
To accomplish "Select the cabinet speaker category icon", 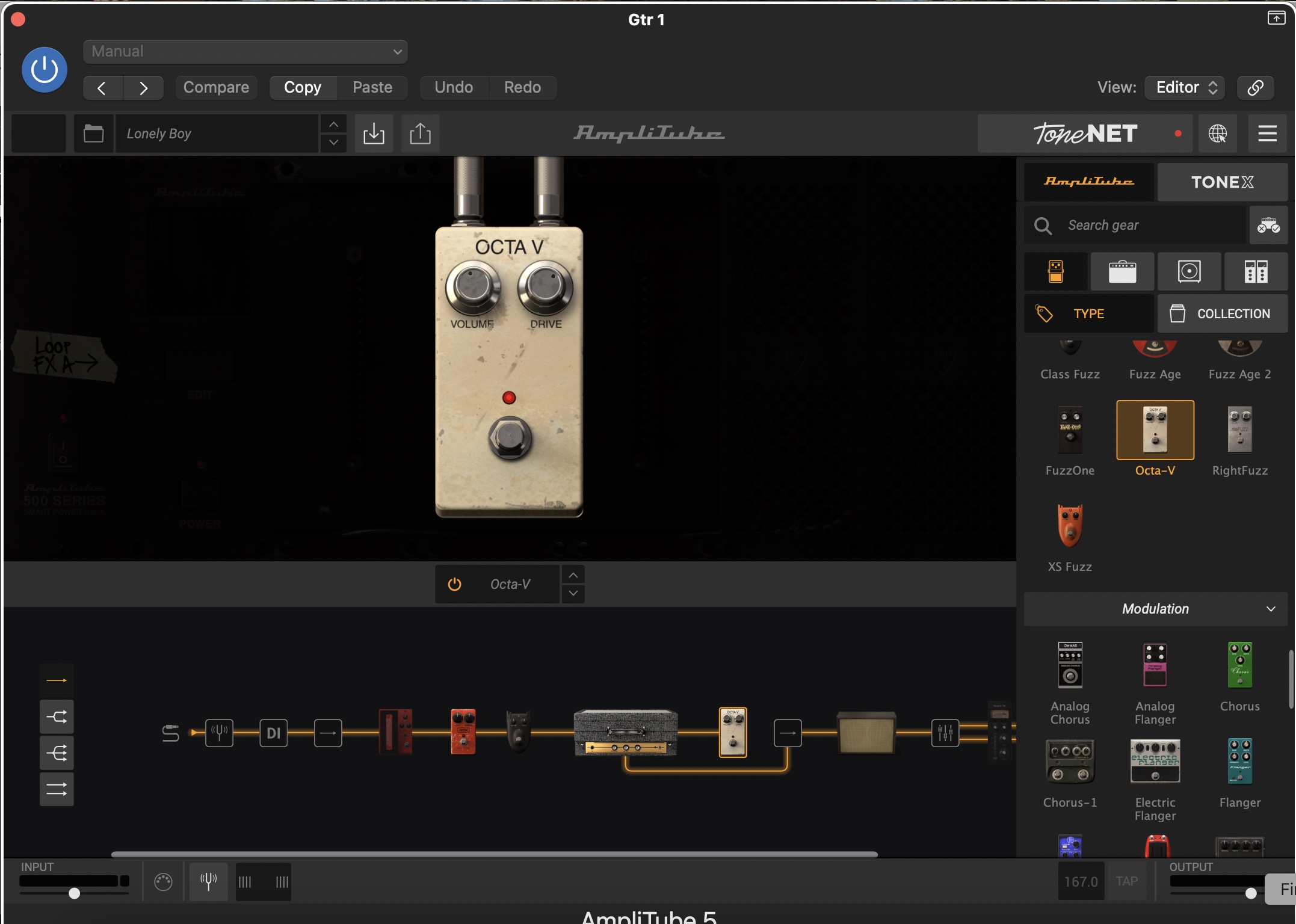I will (1189, 271).
